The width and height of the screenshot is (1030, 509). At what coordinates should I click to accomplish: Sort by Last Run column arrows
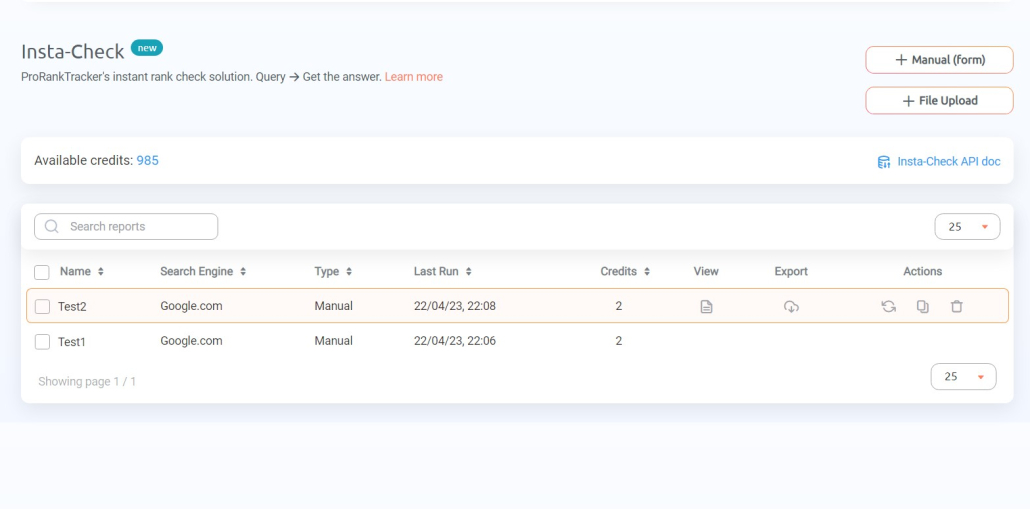pos(468,271)
